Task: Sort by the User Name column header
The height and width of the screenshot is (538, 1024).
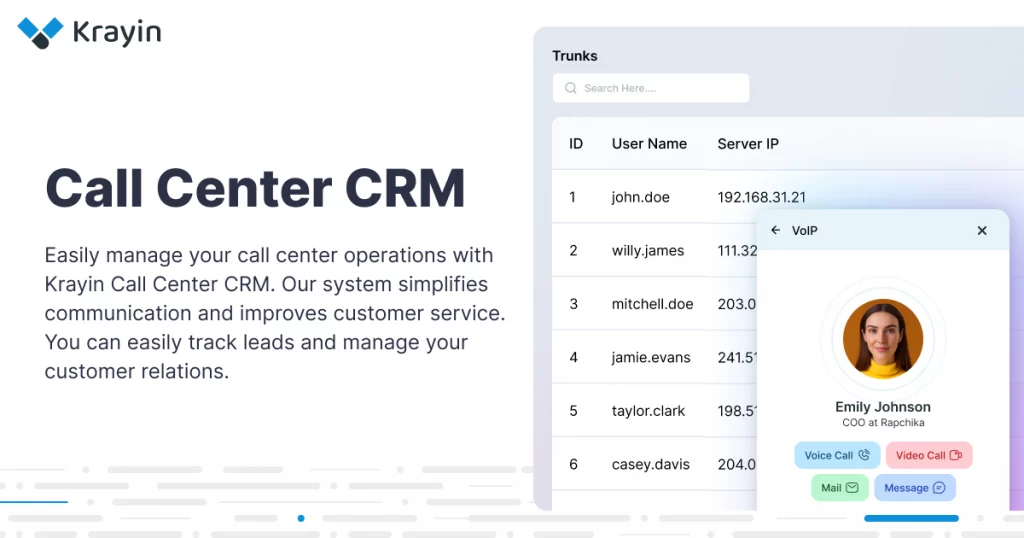Action: (649, 144)
